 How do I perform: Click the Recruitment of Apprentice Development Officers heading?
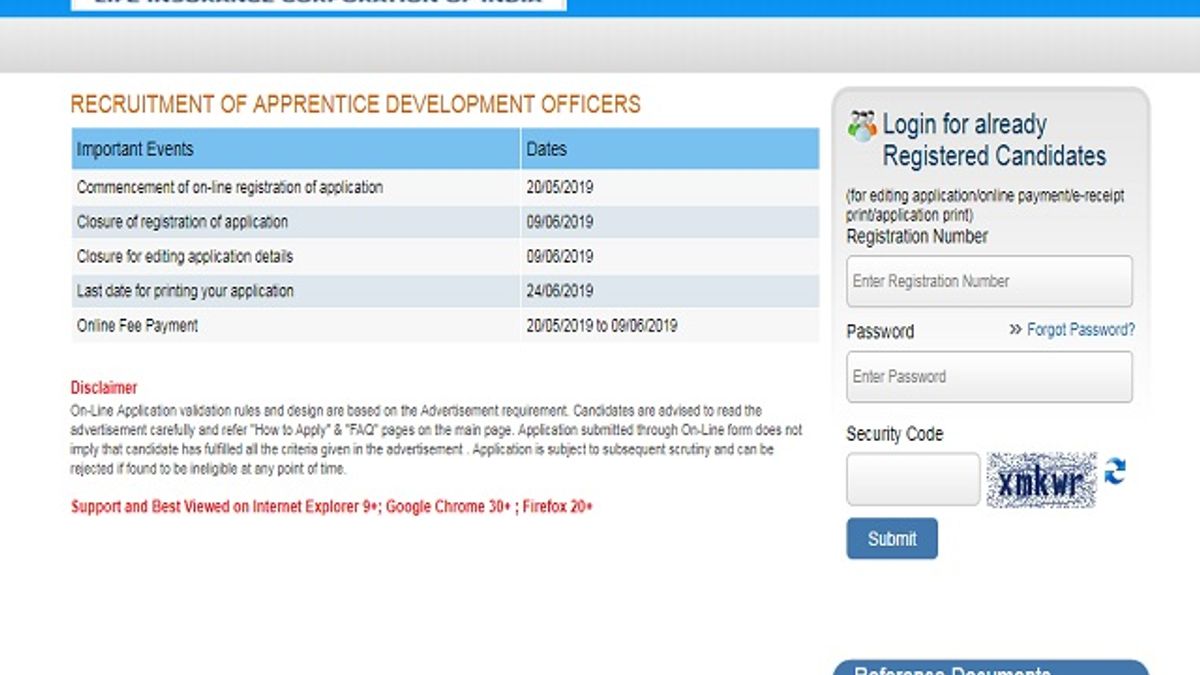click(355, 104)
